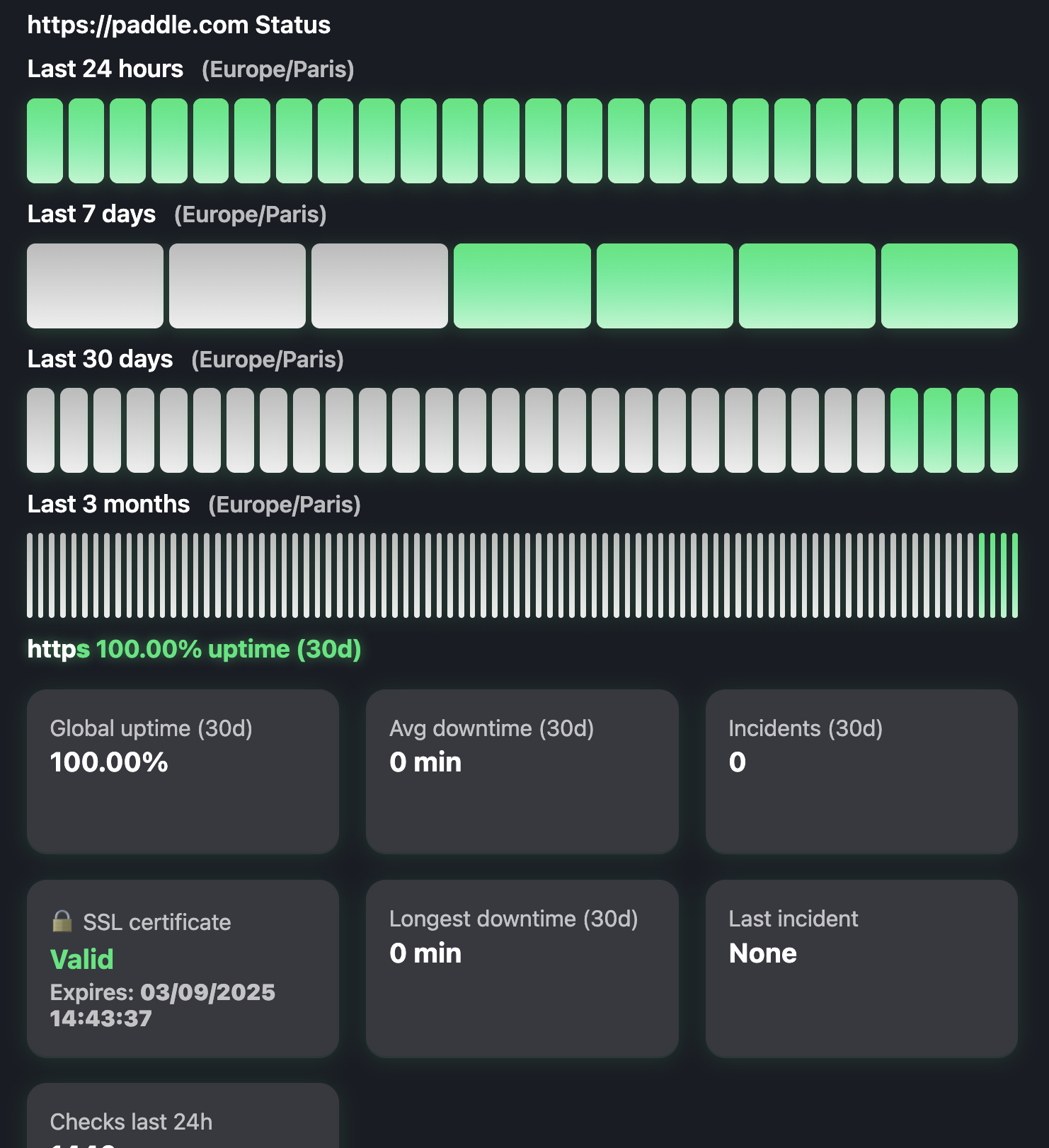1049x1148 pixels.
Task: Click the 100.00% global uptime value
Action: pyautogui.click(x=109, y=762)
